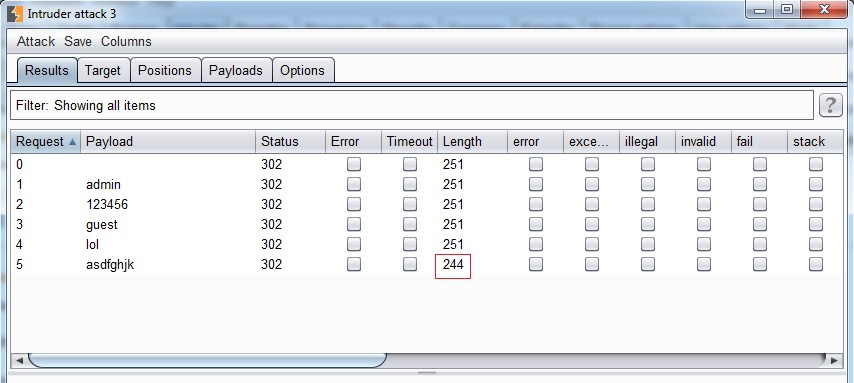854x383 pixels.
Task: Click the Request column sort arrow
Action: (x=72, y=142)
